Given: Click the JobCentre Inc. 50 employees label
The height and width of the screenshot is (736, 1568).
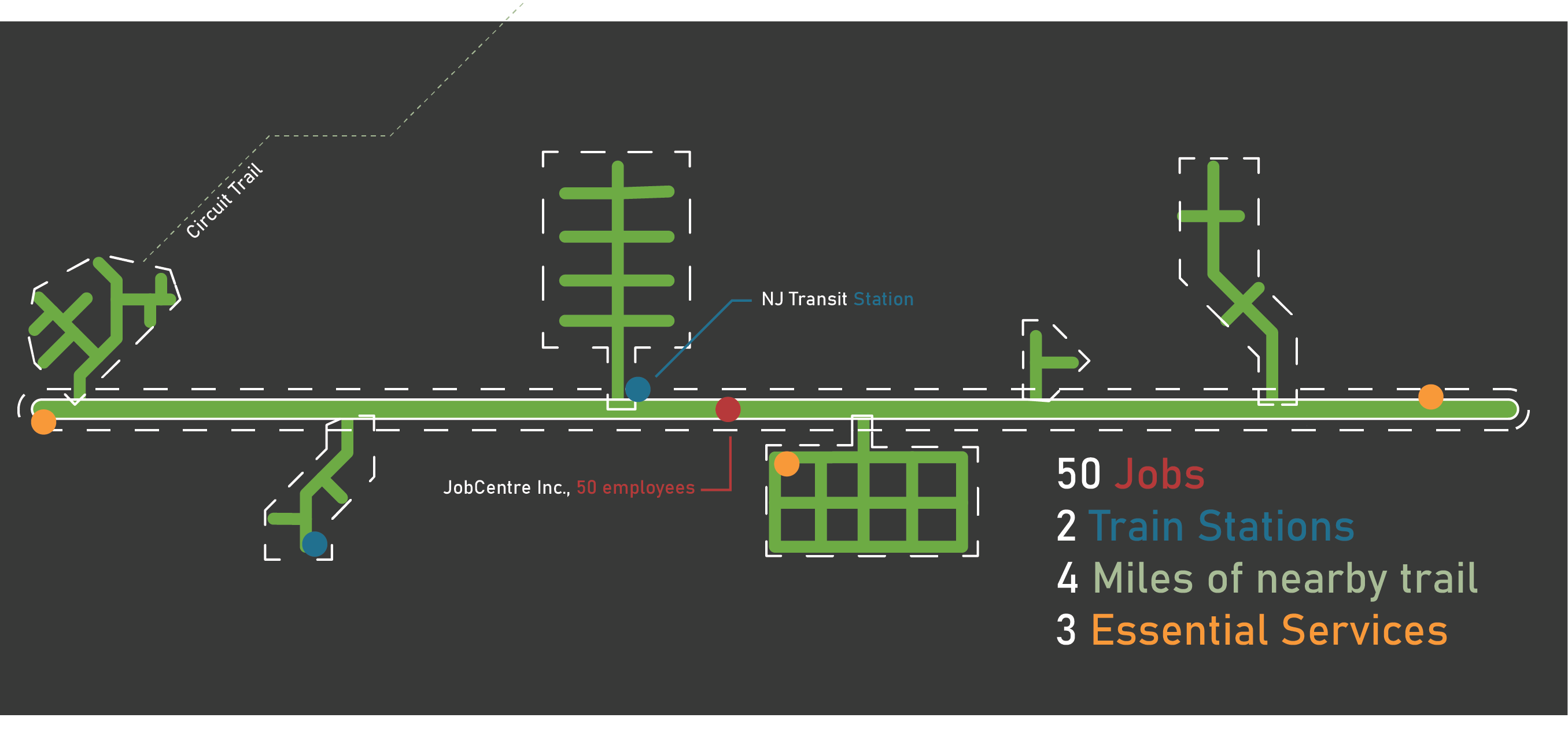Looking at the screenshot, I should pyautogui.click(x=569, y=488).
